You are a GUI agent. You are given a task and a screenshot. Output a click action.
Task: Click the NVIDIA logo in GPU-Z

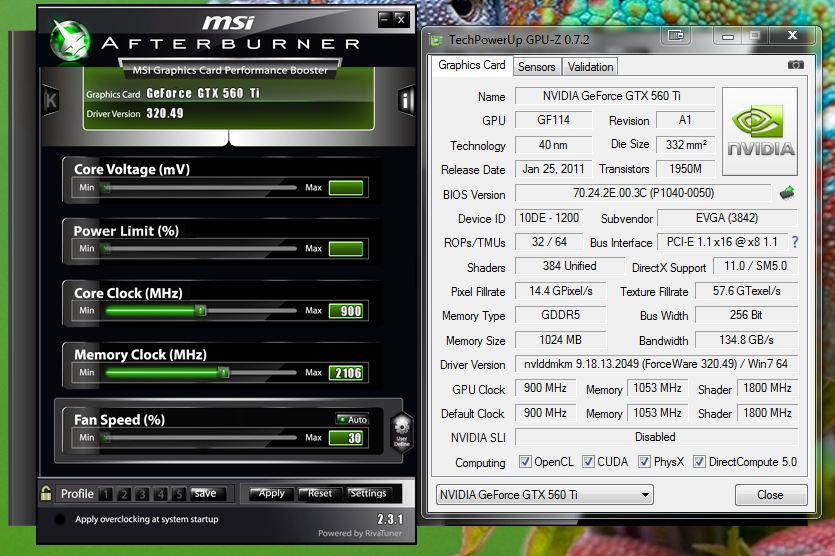coord(760,132)
